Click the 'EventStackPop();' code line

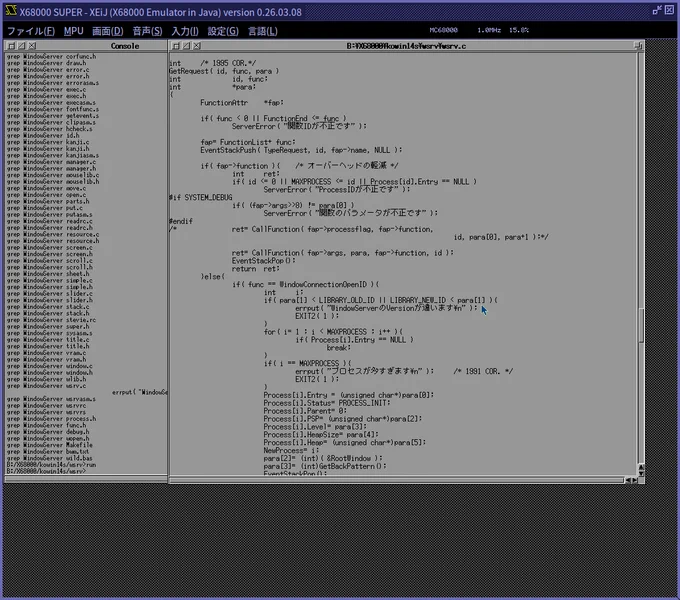(263, 261)
